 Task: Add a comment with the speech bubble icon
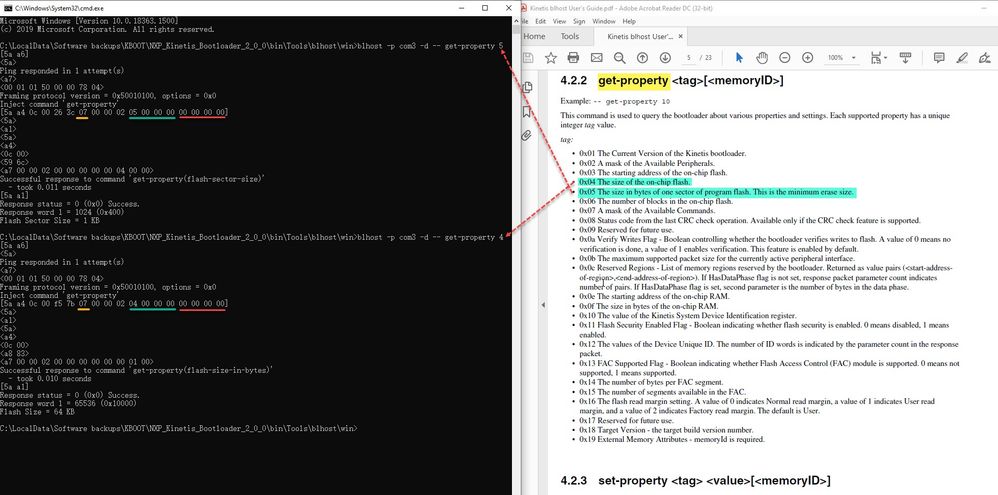(x=939, y=58)
